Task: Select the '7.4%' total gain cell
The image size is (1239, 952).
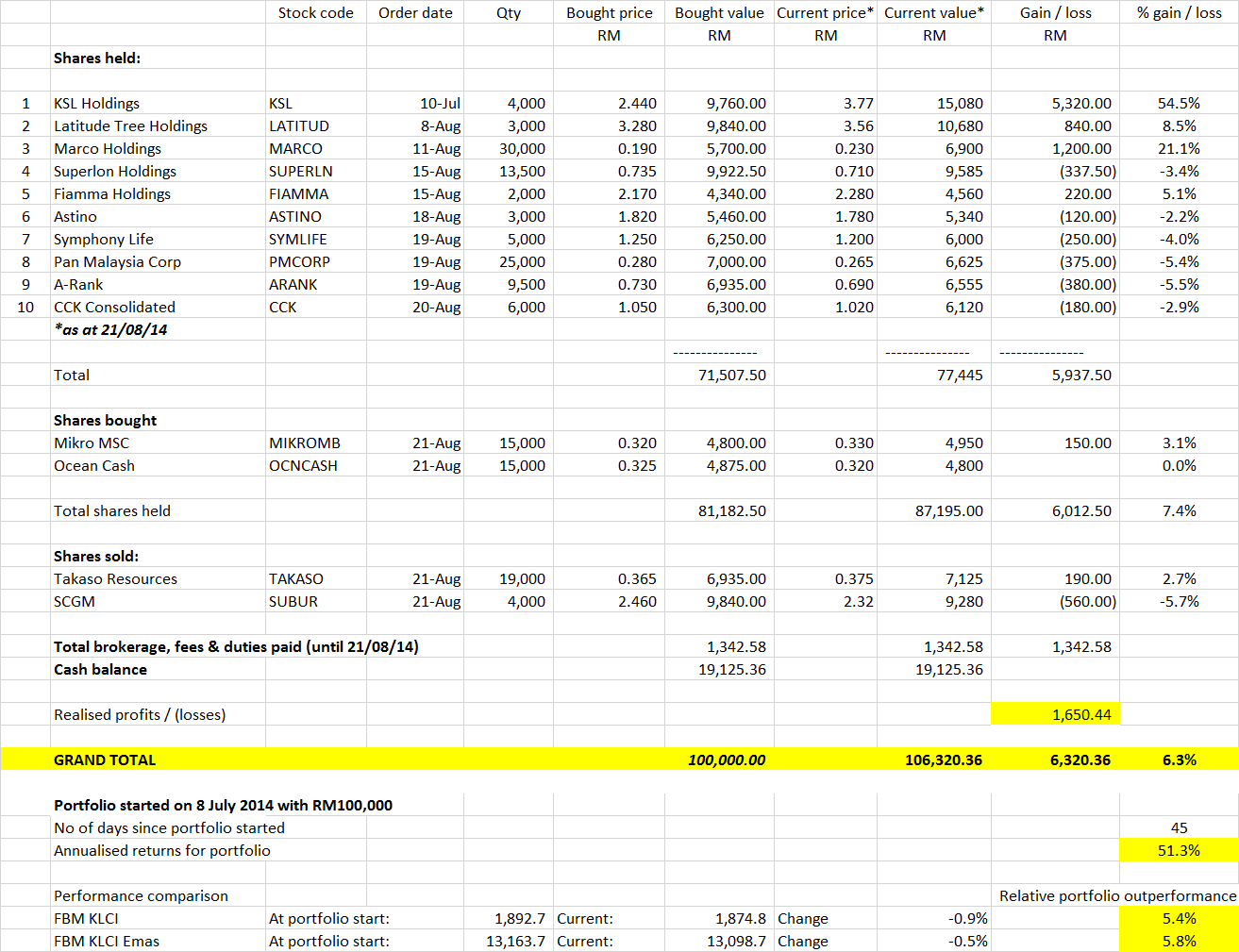Action: point(1180,510)
